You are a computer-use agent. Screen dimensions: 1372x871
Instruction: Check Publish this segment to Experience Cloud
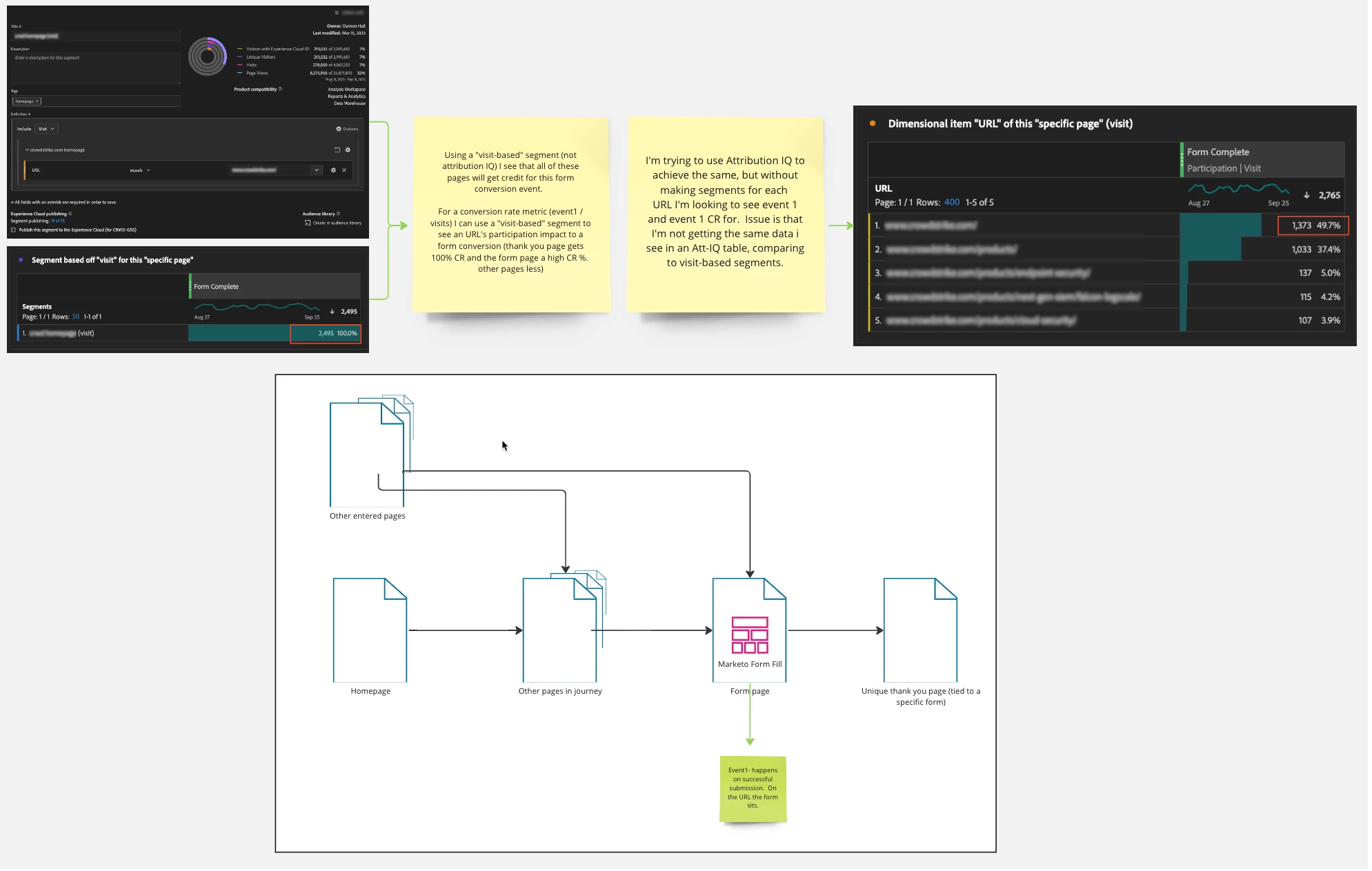(13, 230)
